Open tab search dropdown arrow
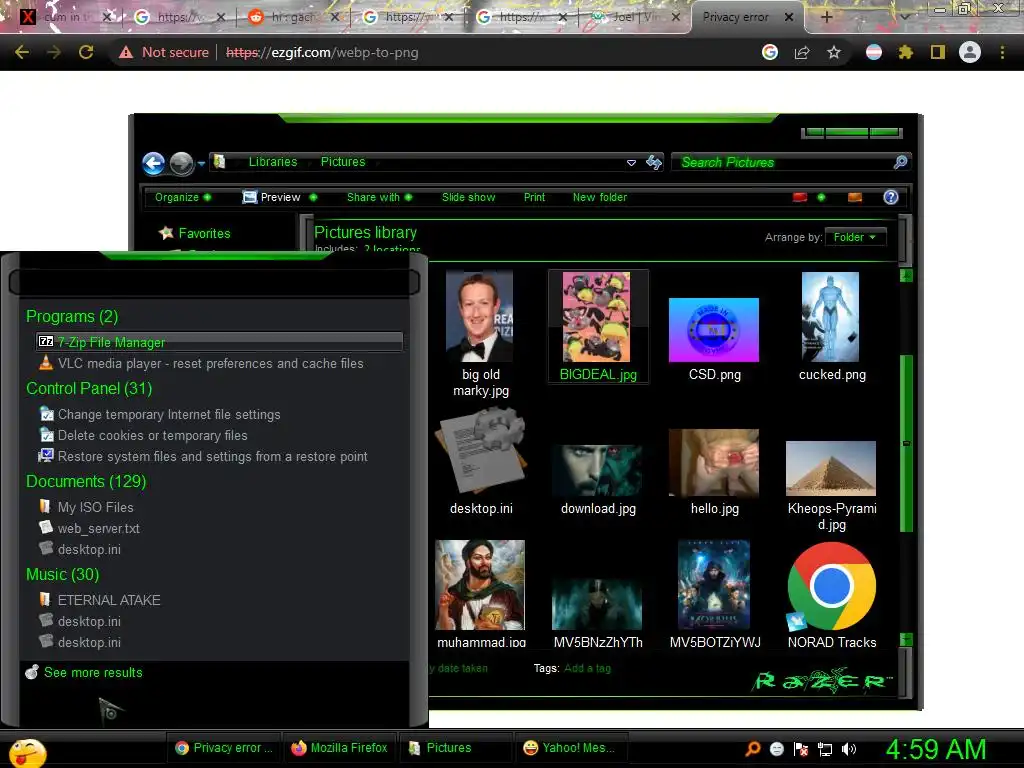This screenshot has height=768, width=1024. [905, 17]
